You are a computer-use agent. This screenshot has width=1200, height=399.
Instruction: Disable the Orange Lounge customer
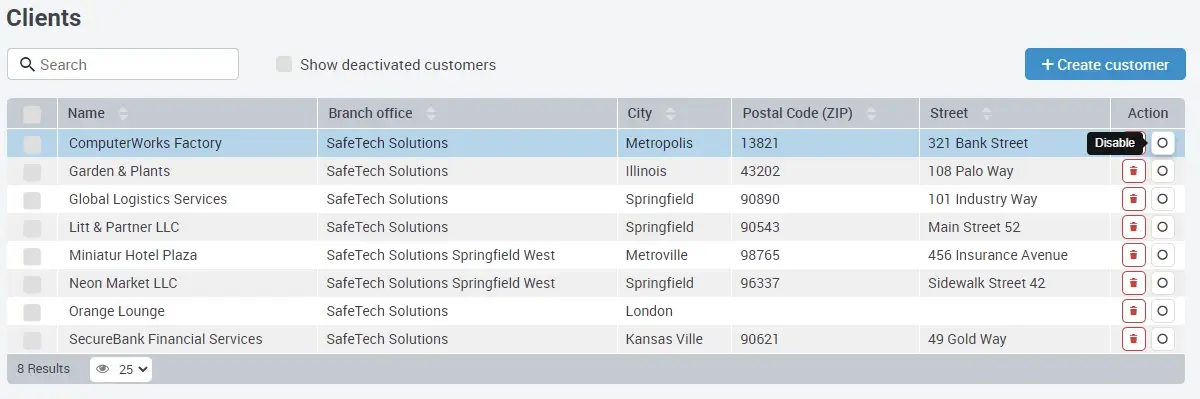point(1162,311)
